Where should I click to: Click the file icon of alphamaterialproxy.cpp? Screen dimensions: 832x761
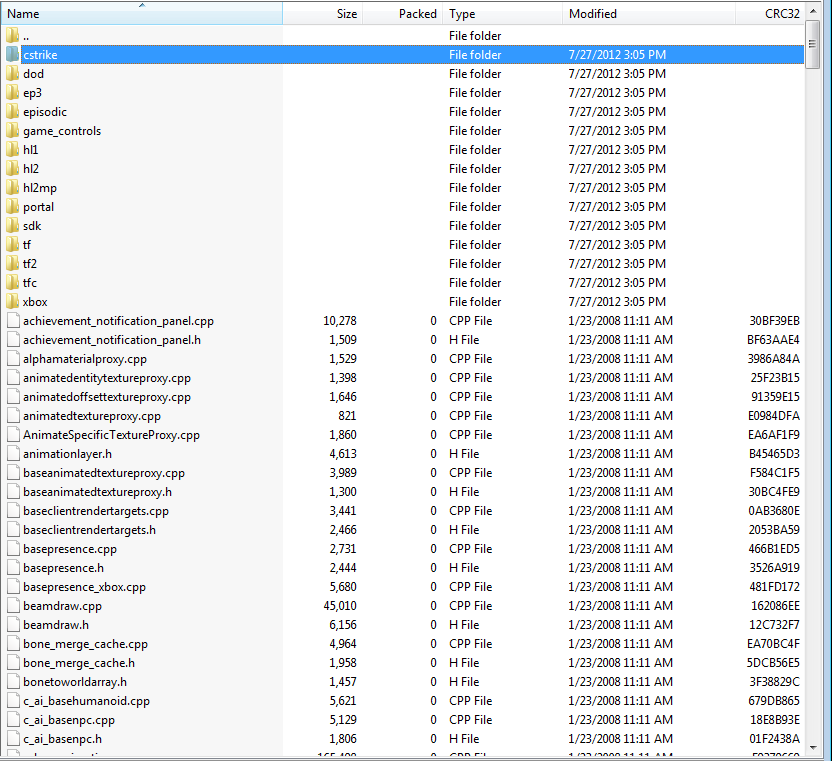point(13,359)
